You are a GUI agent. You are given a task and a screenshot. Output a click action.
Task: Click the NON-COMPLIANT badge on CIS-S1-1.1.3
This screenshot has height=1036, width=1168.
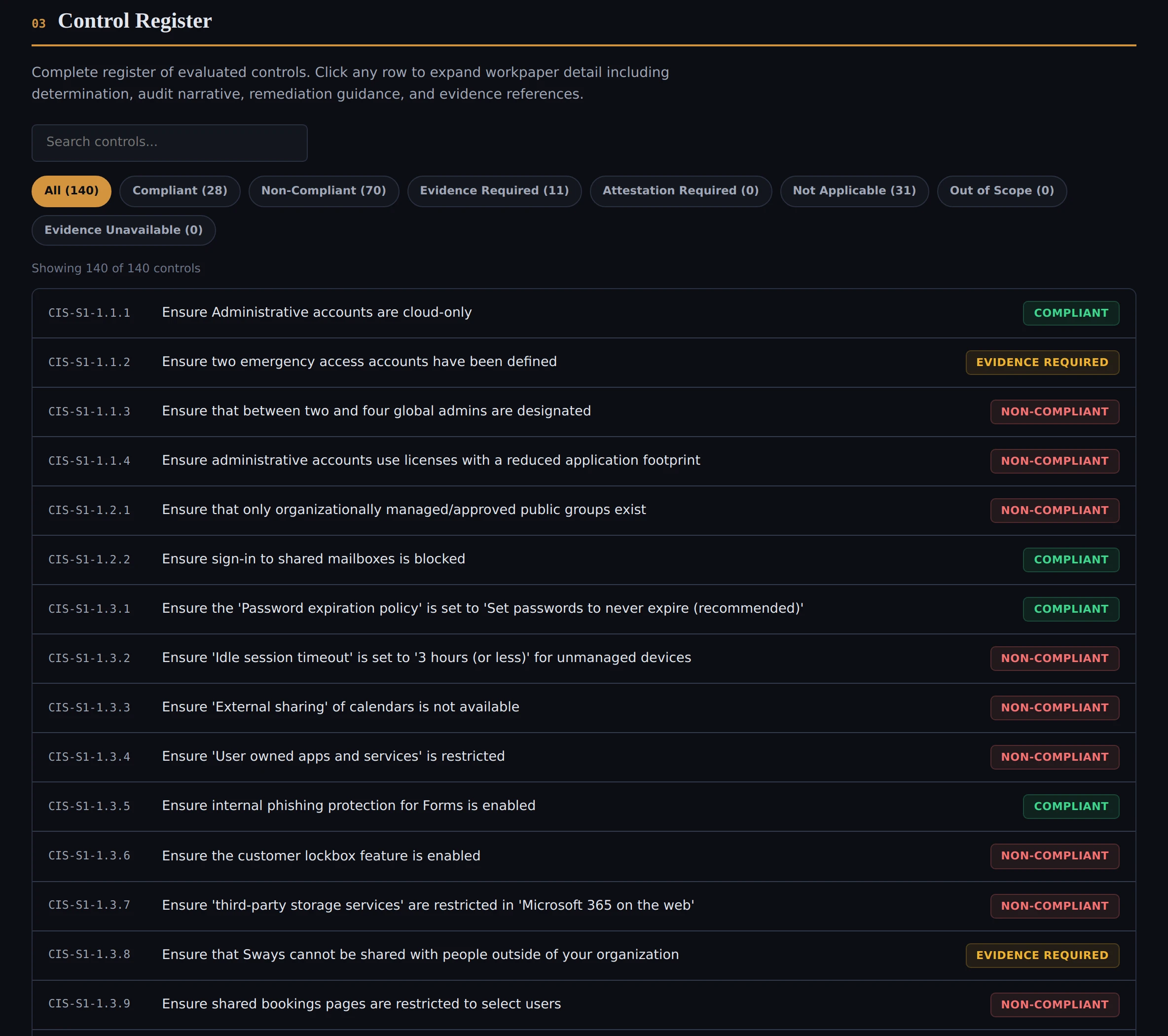(1054, 411)
